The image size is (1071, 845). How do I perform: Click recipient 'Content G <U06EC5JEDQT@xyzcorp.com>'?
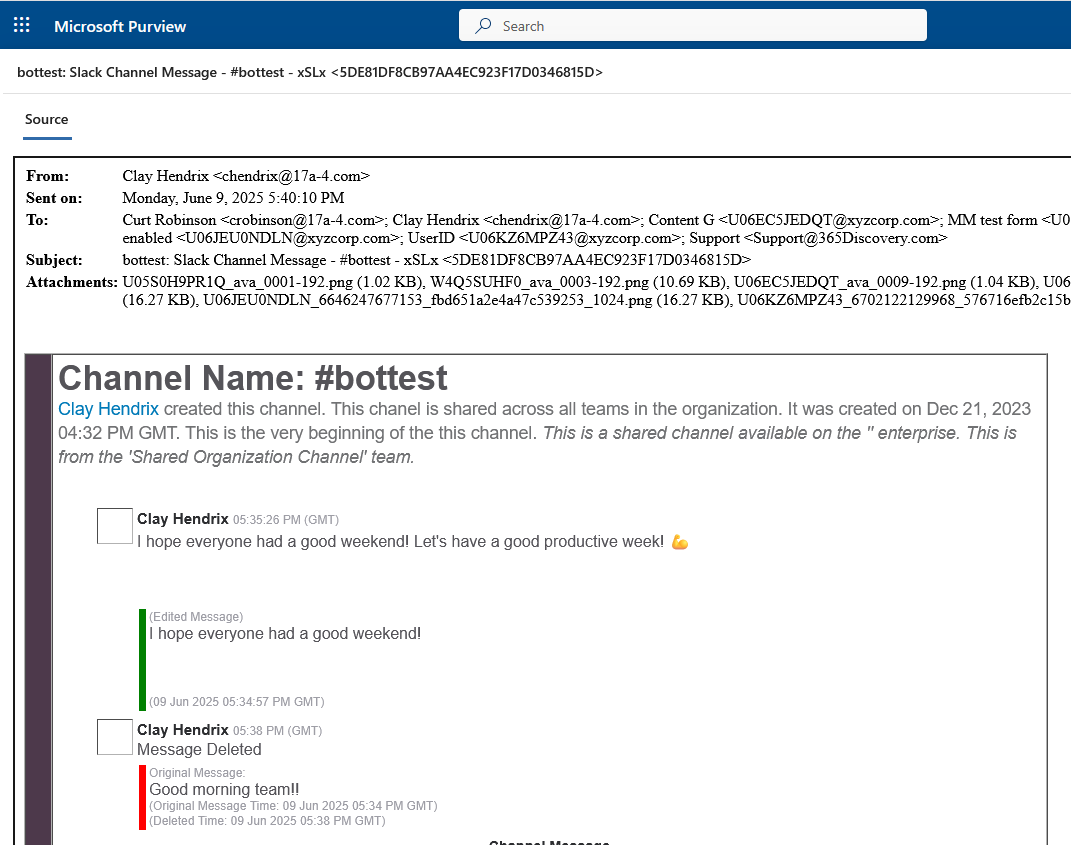[x=794, y=220]
